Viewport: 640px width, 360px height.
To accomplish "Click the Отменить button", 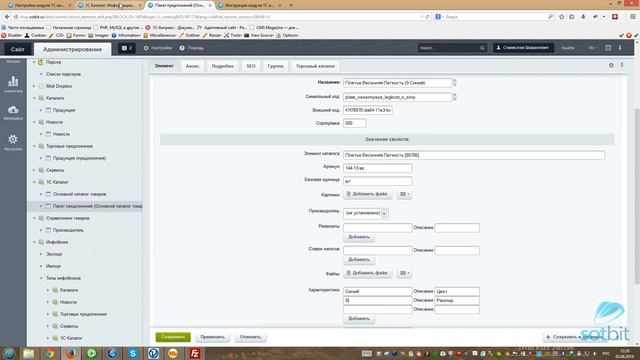I will point(250,337).
